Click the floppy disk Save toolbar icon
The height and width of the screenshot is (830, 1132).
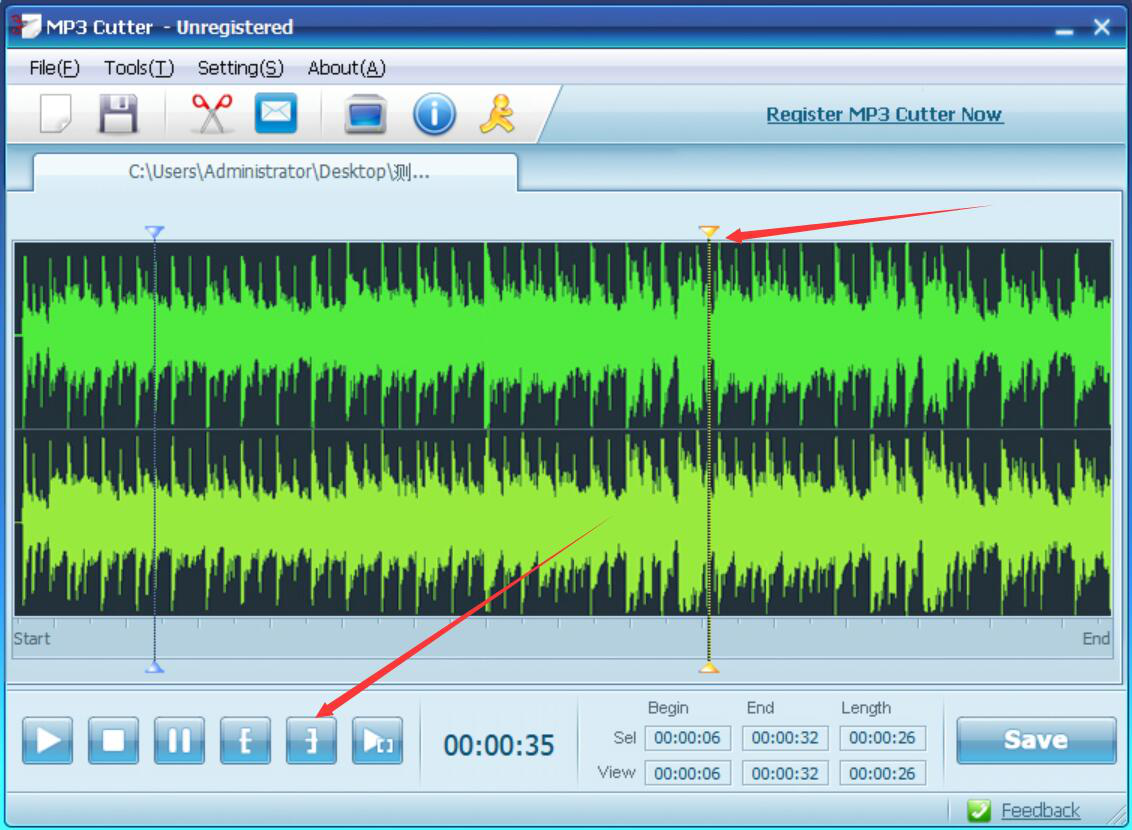click(x=118, y=114)
